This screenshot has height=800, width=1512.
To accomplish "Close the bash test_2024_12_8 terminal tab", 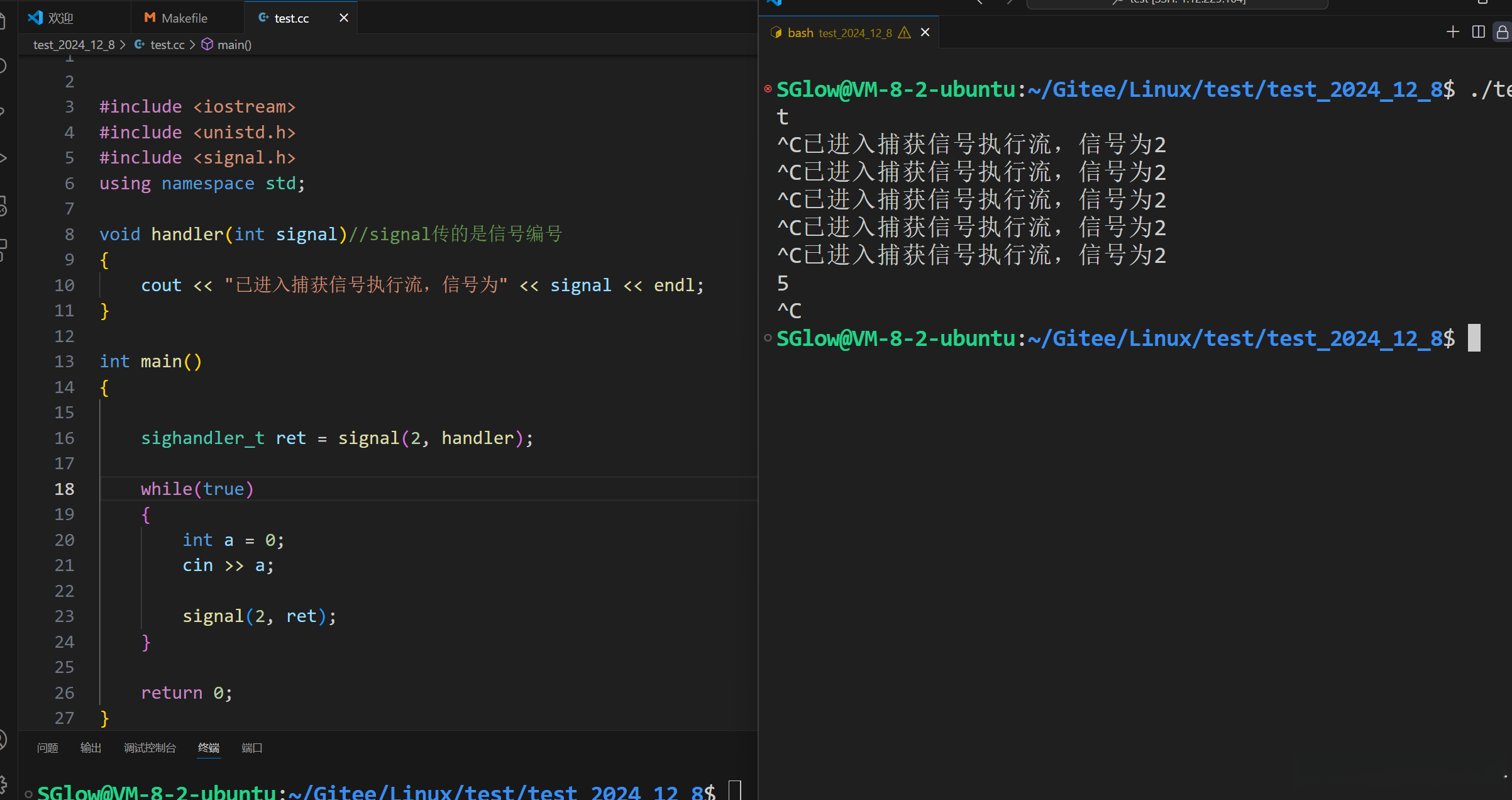I will click(925, 33).
